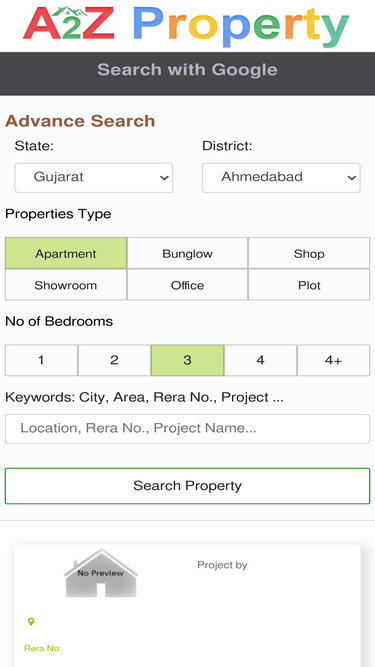Select the Apartment property type

[66, 254]
